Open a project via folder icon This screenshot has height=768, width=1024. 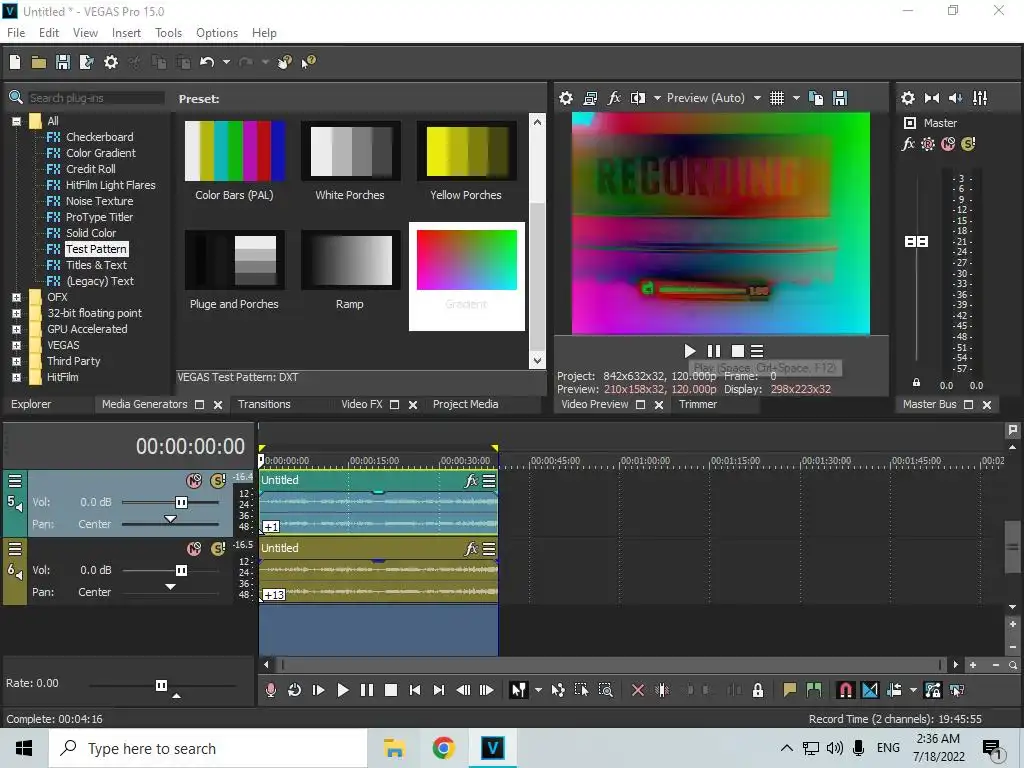[39, 62]
